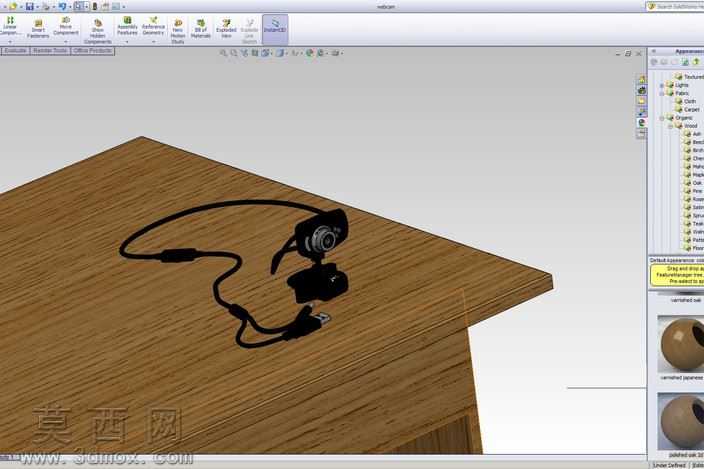The width and height of the screenshot is (704, 469).
Task: Expand the Fabric folder
Action: click(x=662, y=93)
